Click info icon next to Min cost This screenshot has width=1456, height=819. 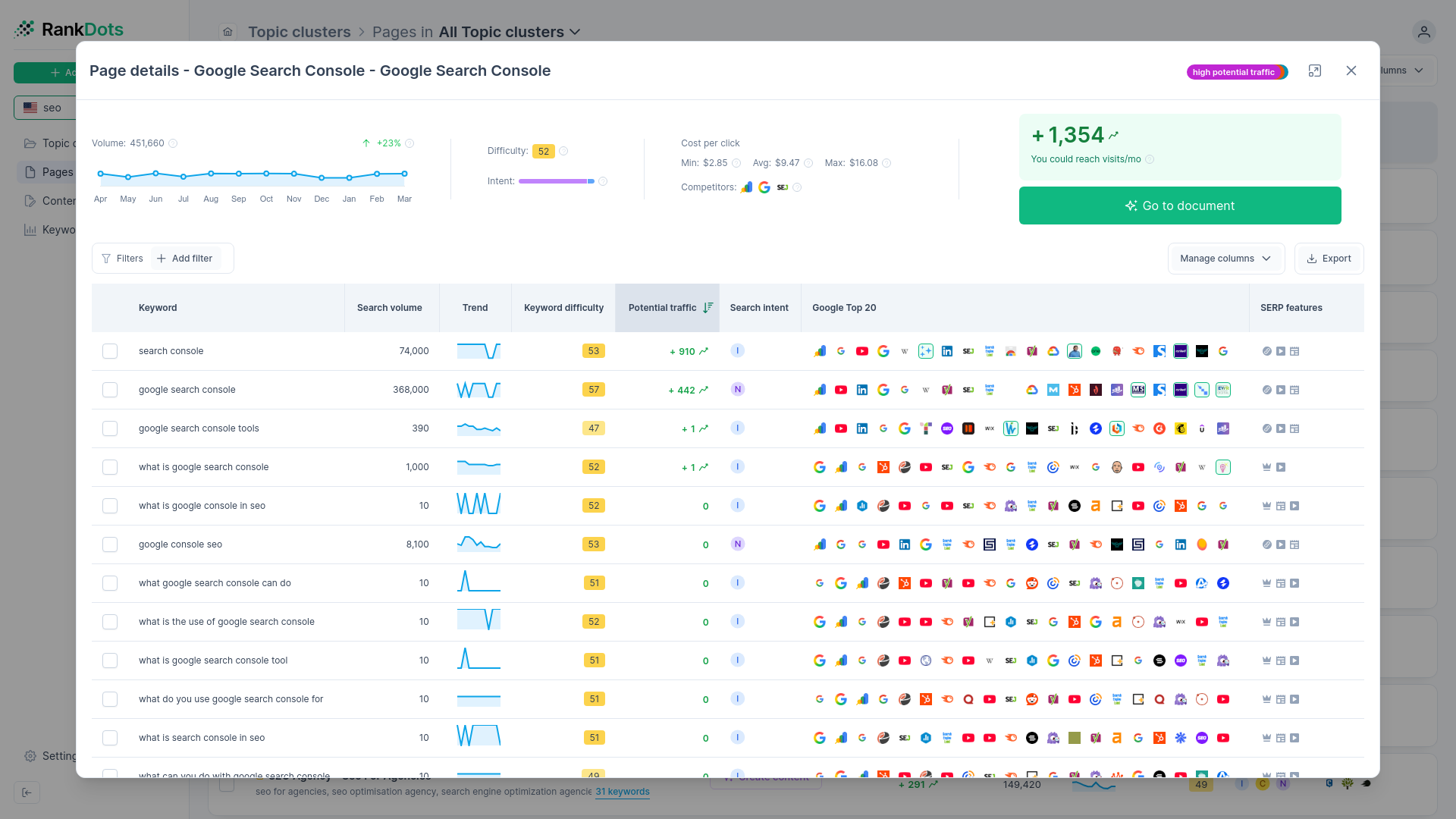pos(736,163)
